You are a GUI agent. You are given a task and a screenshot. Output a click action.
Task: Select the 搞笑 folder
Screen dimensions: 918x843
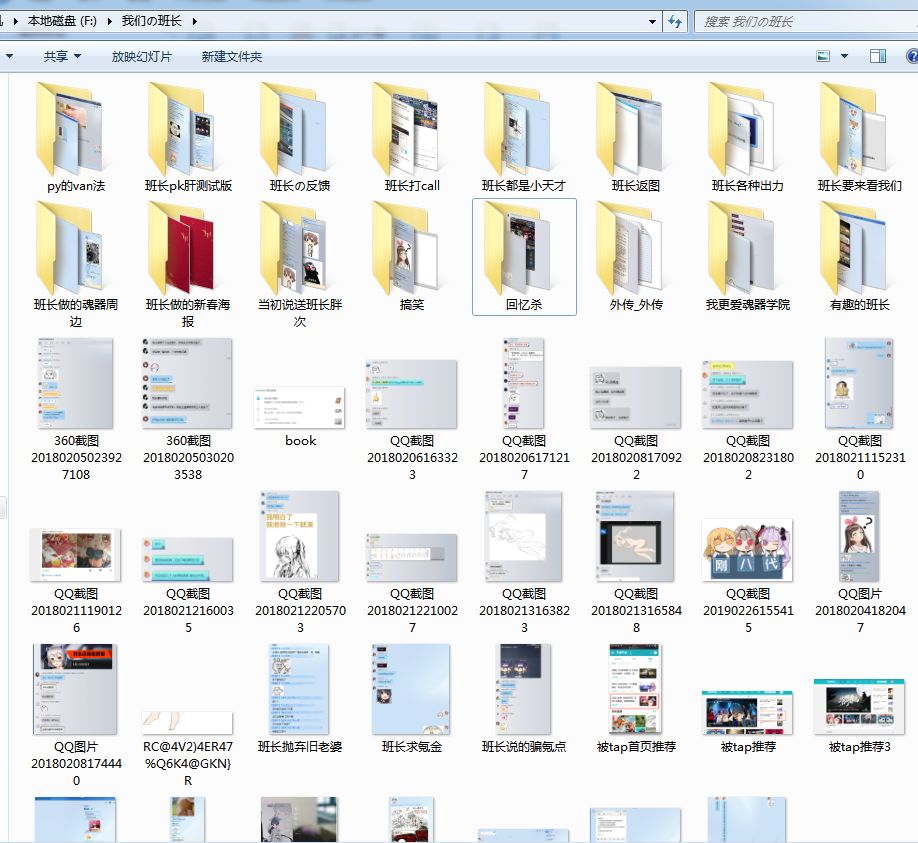pos(412,256)
